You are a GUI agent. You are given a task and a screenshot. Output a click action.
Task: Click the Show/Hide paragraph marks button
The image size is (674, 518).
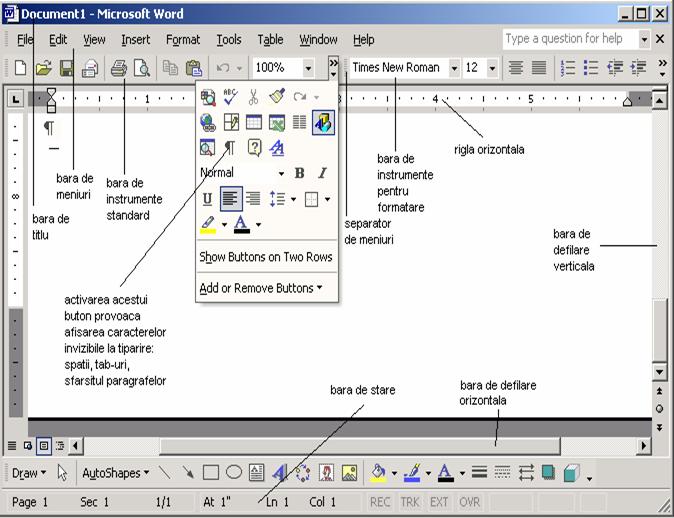229,148
